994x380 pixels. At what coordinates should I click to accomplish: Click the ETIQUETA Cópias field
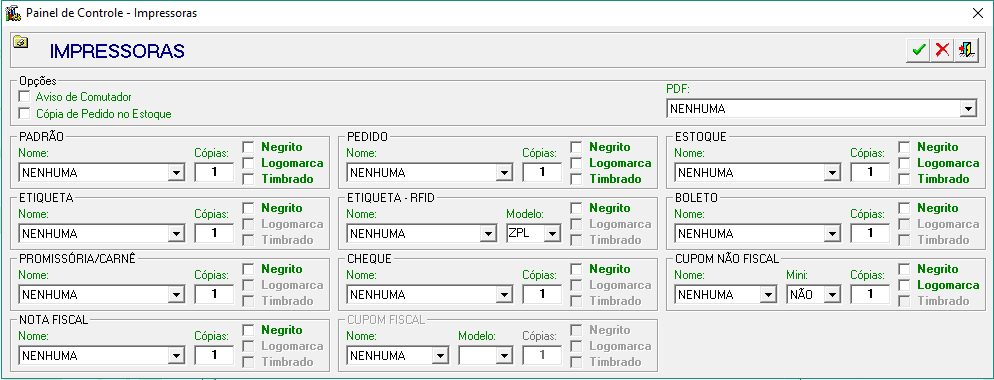point(214,233)
